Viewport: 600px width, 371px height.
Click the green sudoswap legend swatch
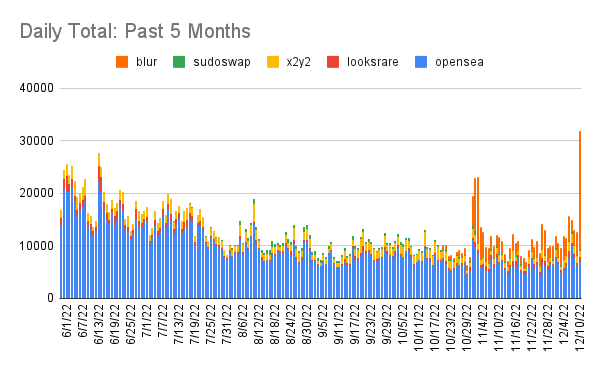(x=179, y=62)
